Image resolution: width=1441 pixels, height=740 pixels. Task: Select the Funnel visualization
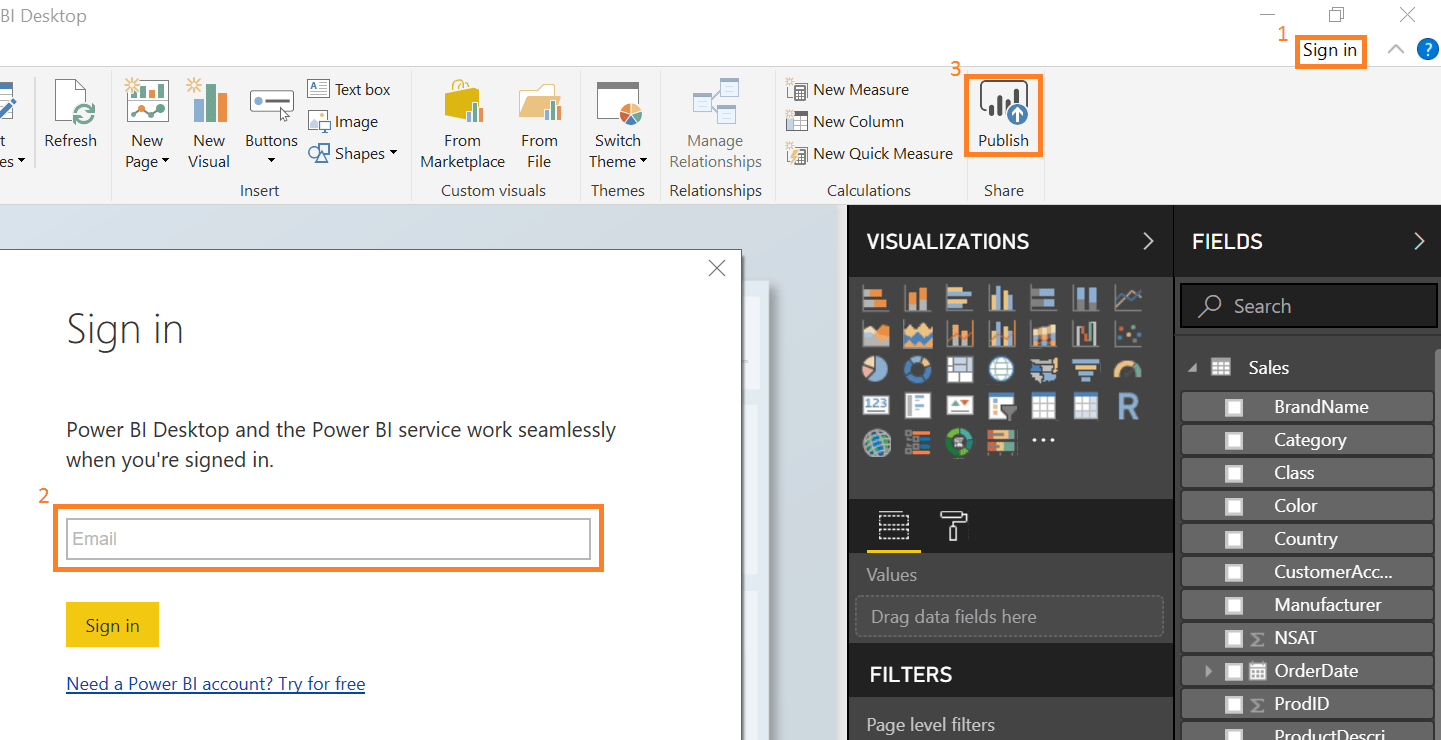coord(1085,370)
